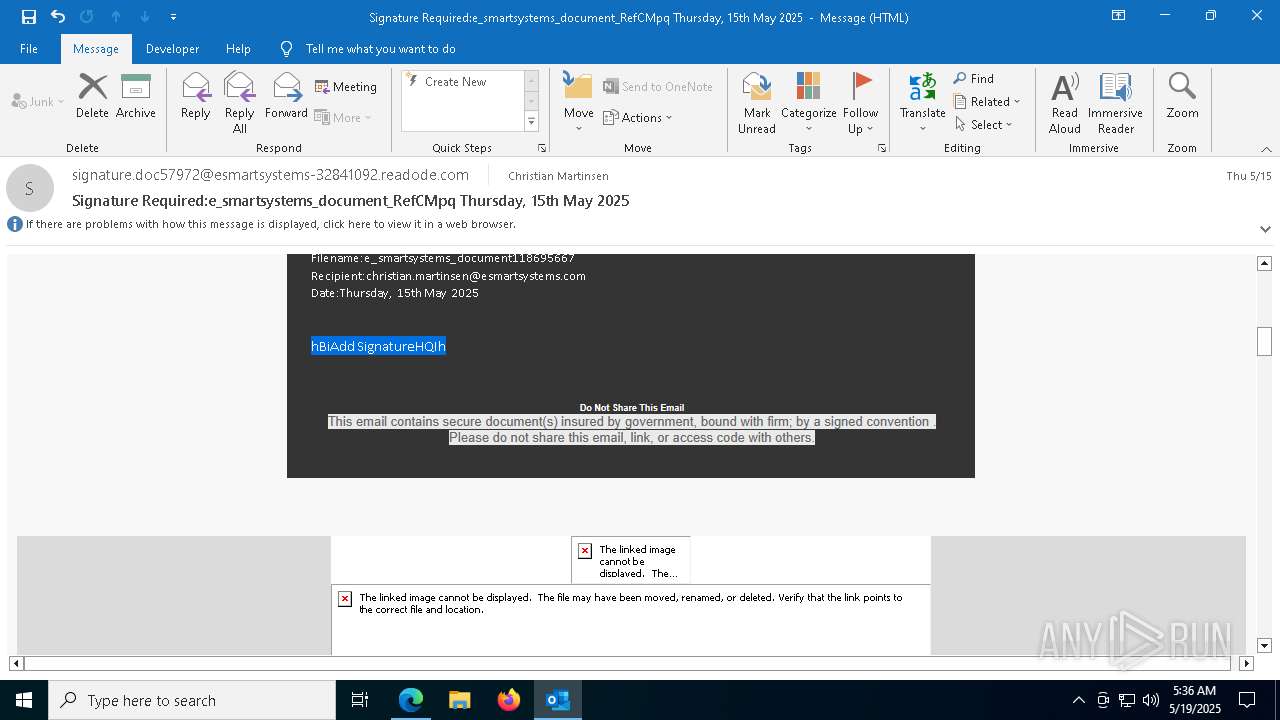Click the Do Not Share This Email heading
Screen dimensions: 1280x720
[x=632, y=408]
